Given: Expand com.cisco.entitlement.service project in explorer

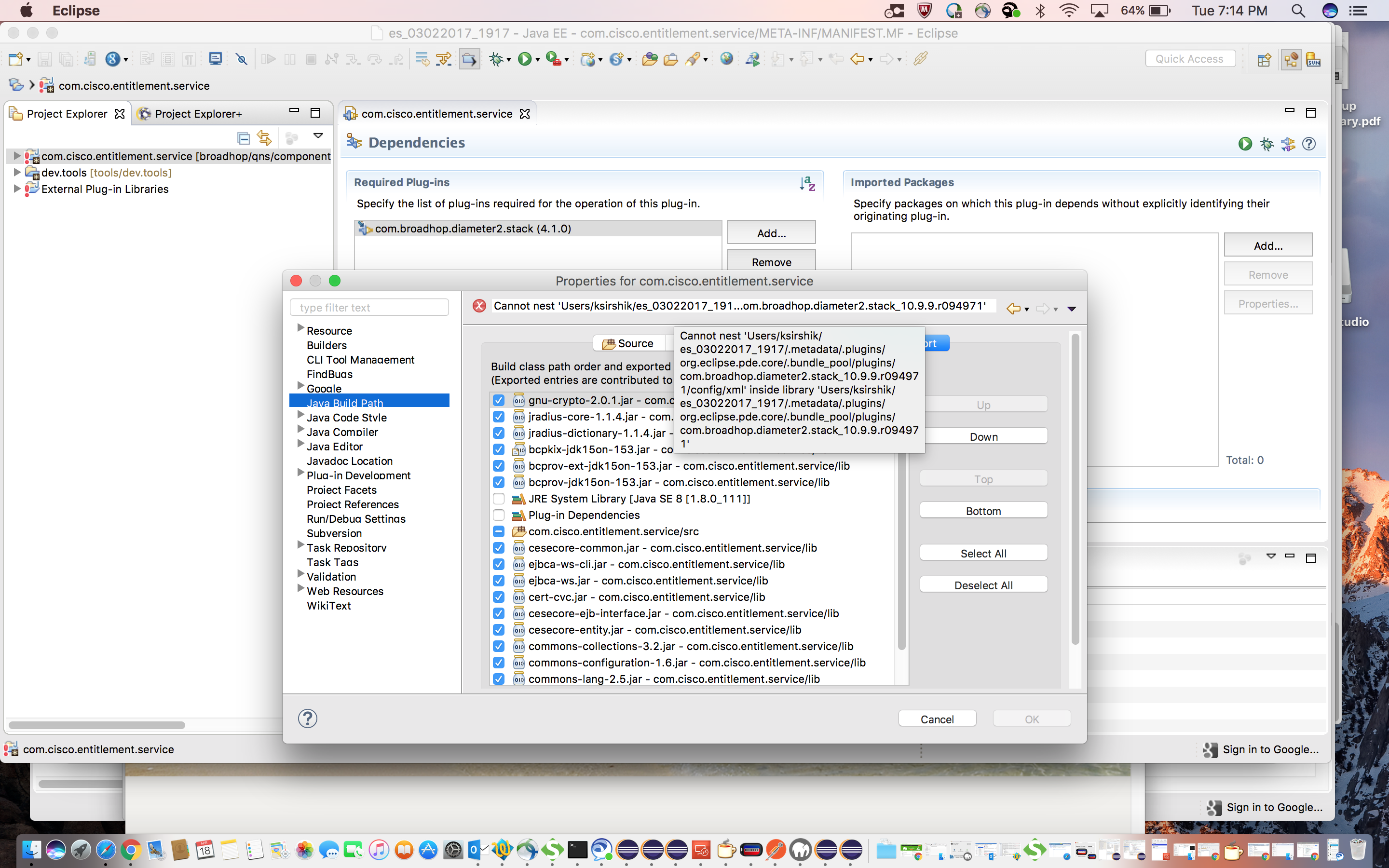Looking at the screenshot, I should 17,156.
